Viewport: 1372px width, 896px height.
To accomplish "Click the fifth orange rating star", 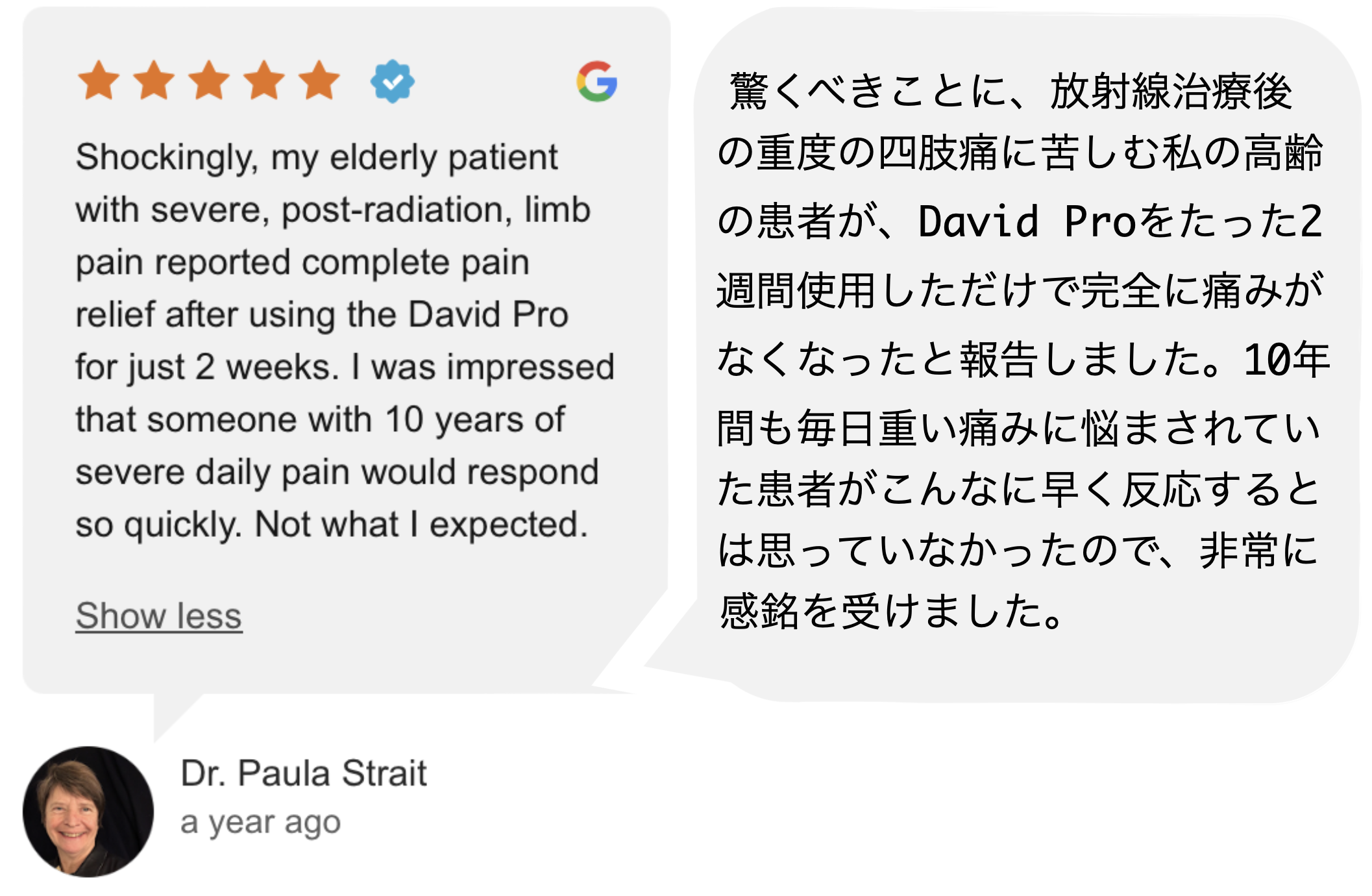I will click(319, 81).
